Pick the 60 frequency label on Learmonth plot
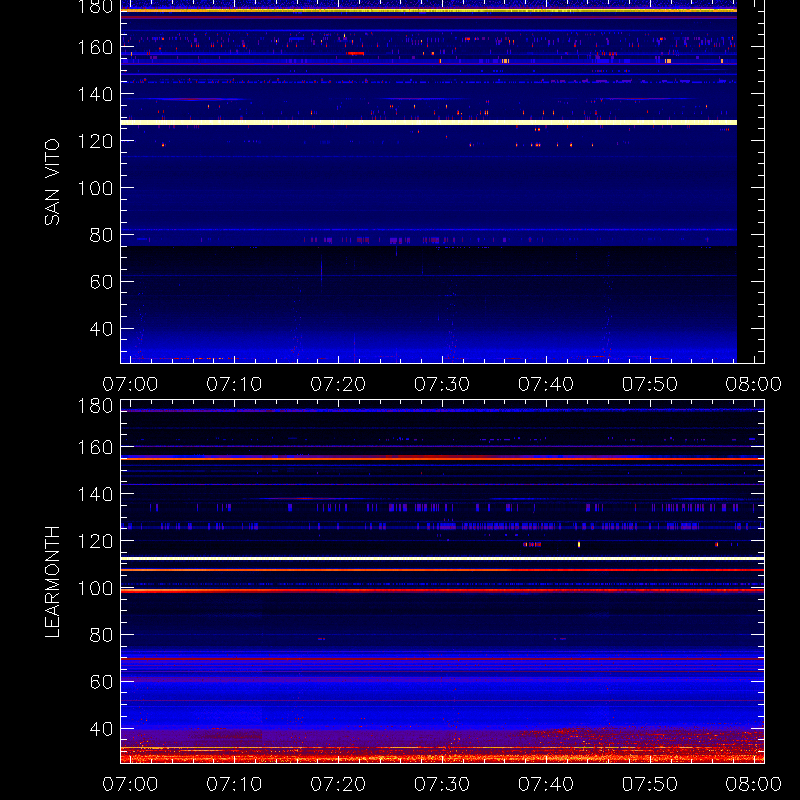The height and width of the screenshot is (800, 800). 101,682
